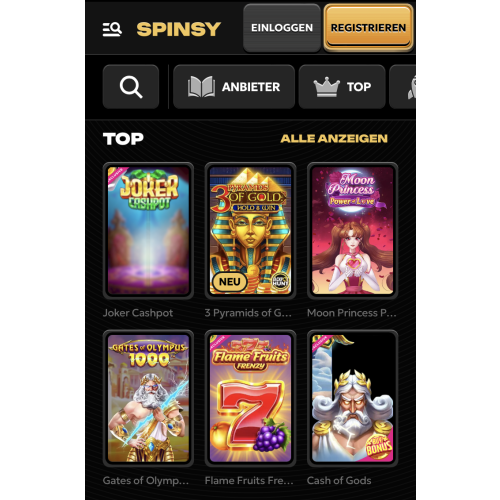Open the magnifier search button
The width and height of the screenshot is (500, 500).
click(131, 87)
